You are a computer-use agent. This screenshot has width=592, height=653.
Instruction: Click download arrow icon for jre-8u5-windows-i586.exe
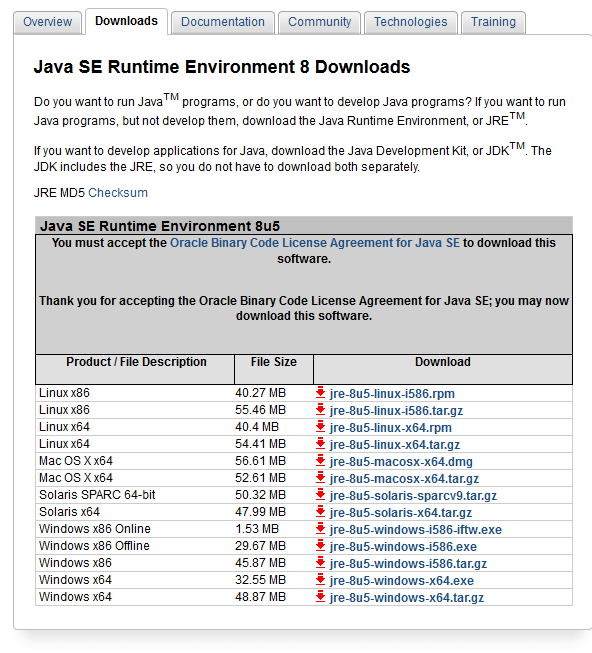(x=320, y=546)
